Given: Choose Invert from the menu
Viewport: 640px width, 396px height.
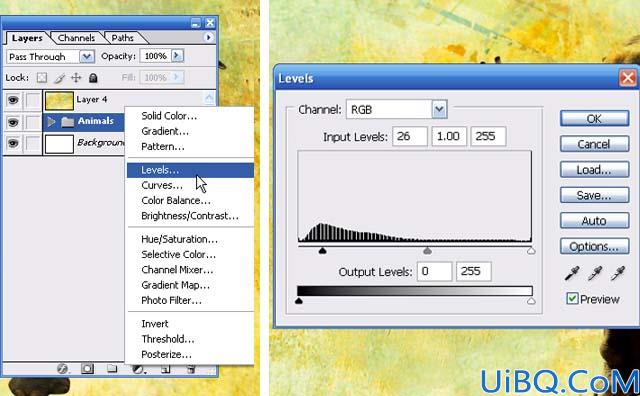Looking at the screenshot, I should tap(190, 324).
